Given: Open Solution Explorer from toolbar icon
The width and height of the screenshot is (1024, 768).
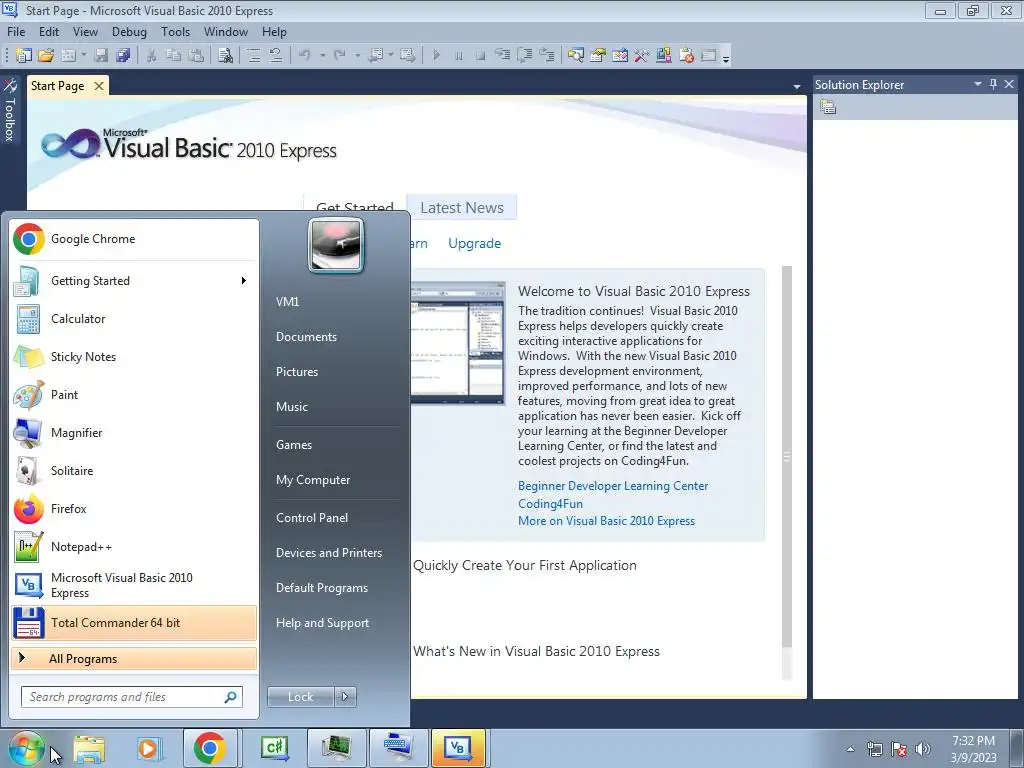Looking at the screenshot, I should (575, 56).
